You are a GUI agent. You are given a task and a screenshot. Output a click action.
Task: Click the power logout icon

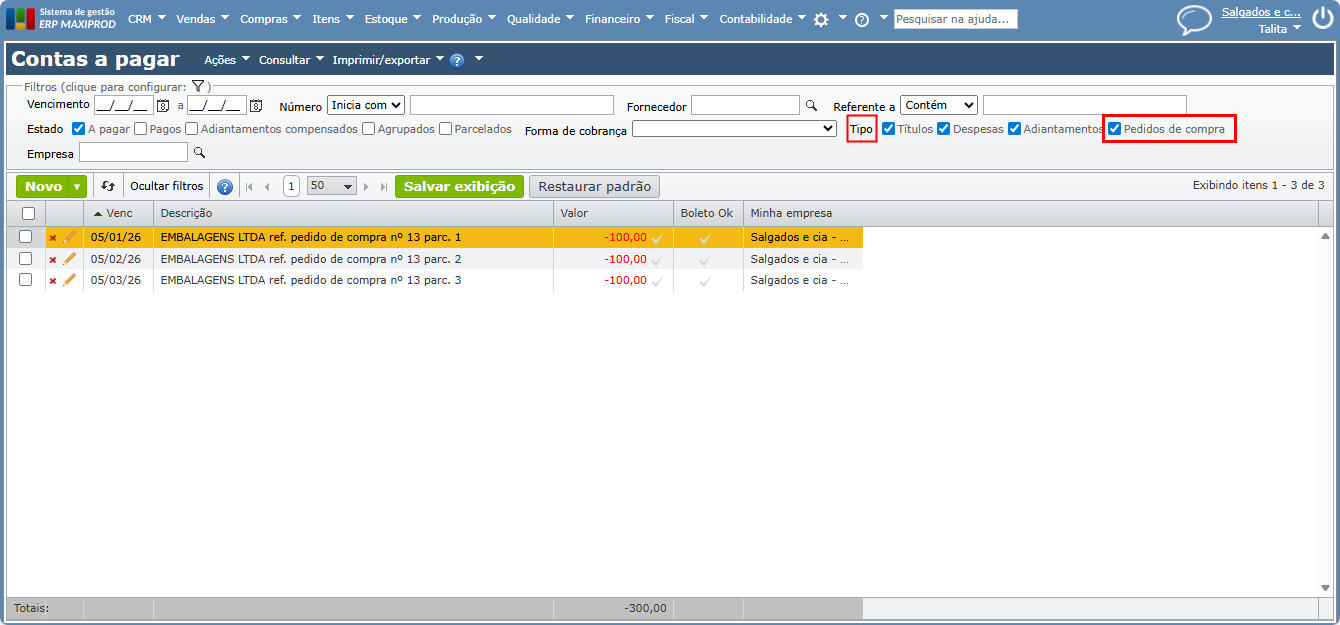tap(1322, 19)
